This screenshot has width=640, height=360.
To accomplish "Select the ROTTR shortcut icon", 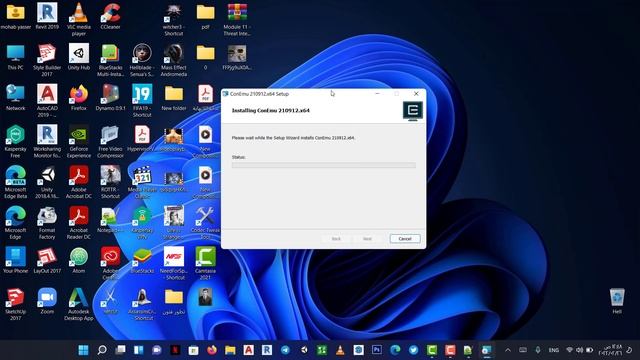I will (110, 182).
